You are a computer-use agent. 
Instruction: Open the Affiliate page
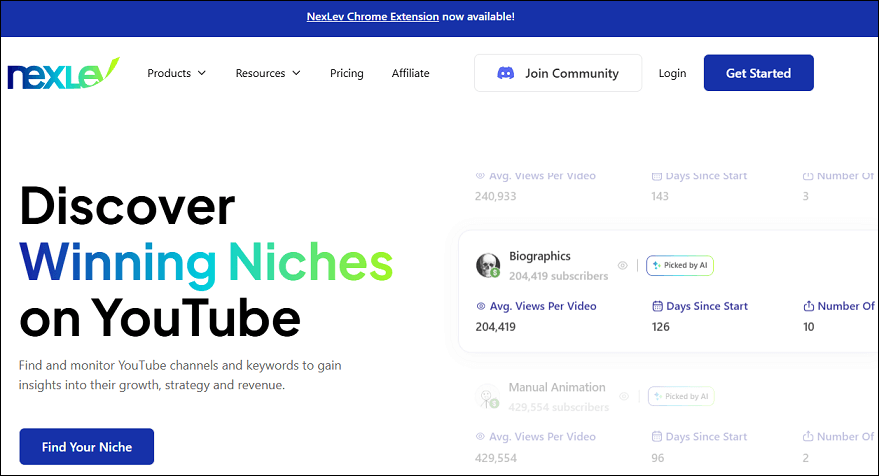[410, 73]
